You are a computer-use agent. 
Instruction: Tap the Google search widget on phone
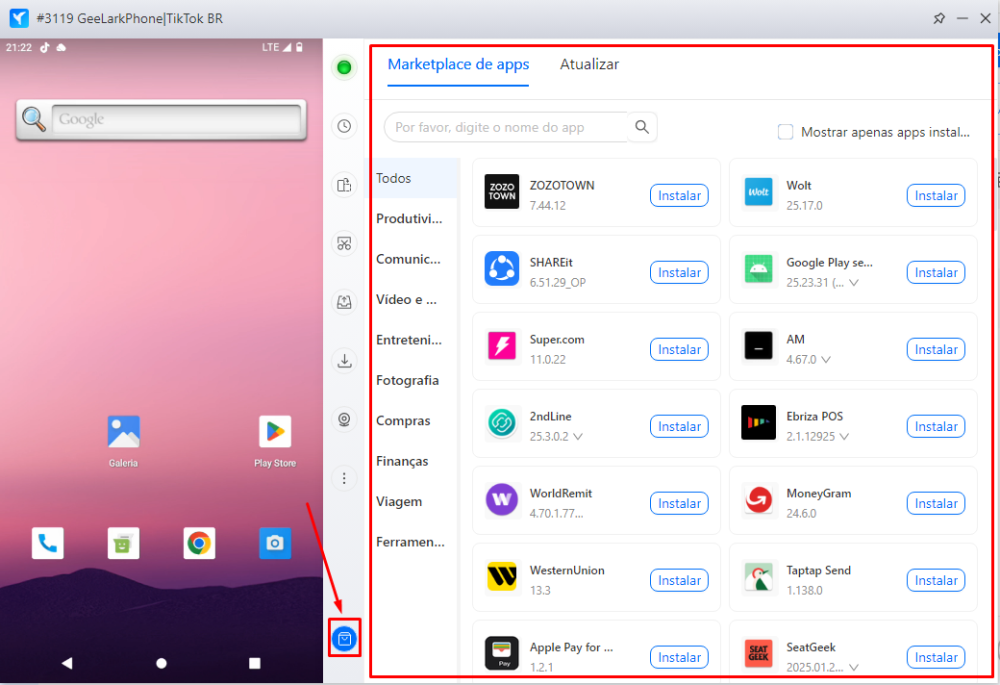coord(161,119)
